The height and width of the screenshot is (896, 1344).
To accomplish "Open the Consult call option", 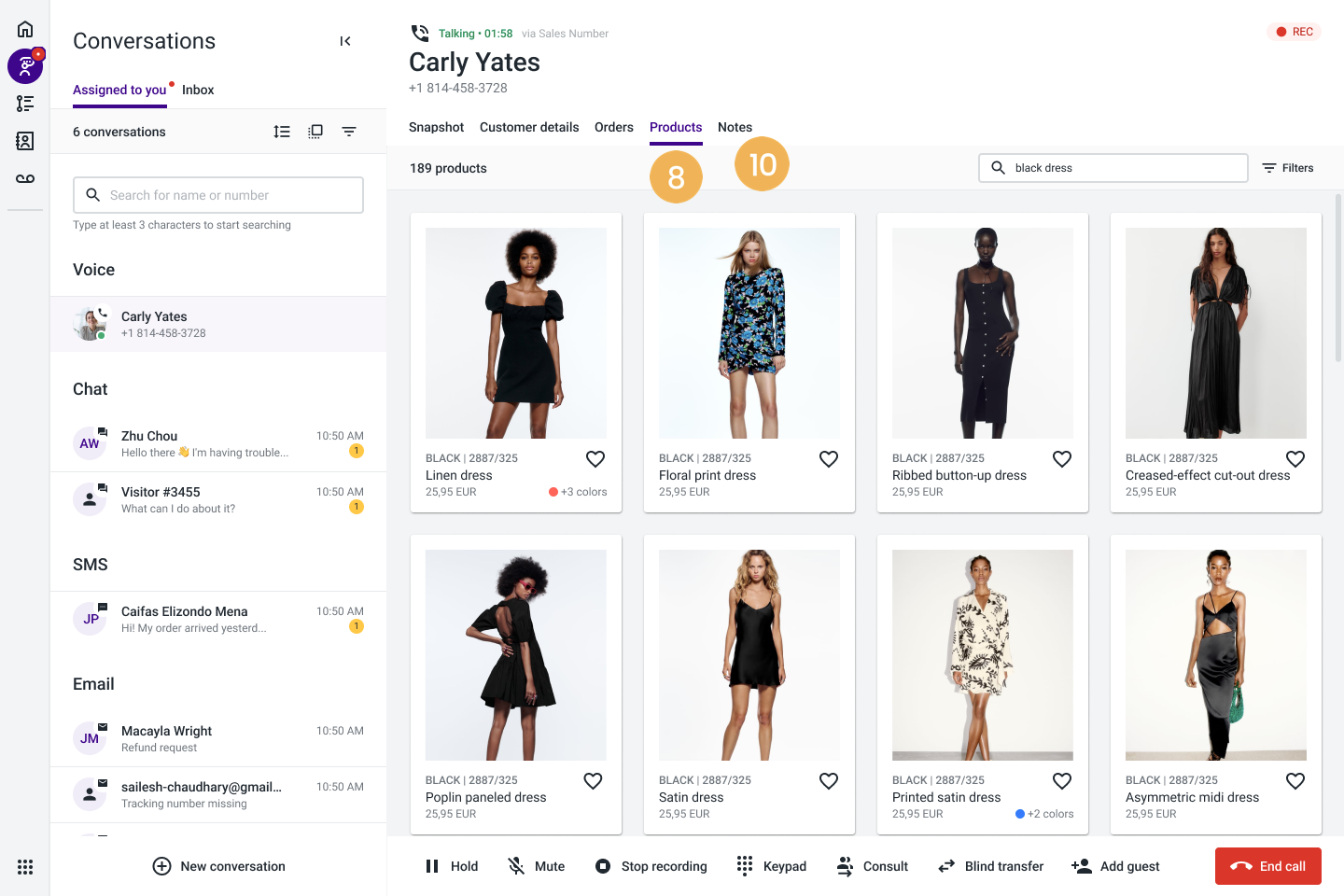I will click(871, 866).
